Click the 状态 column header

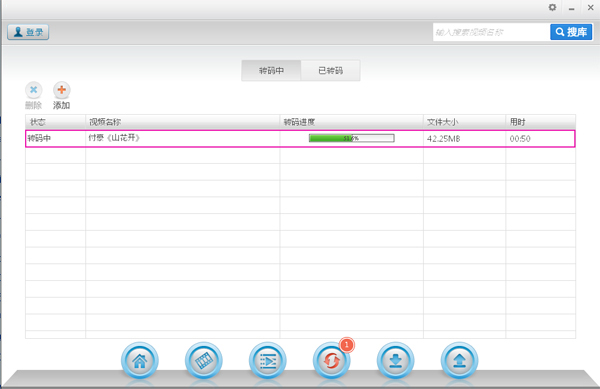pos(55,122)
